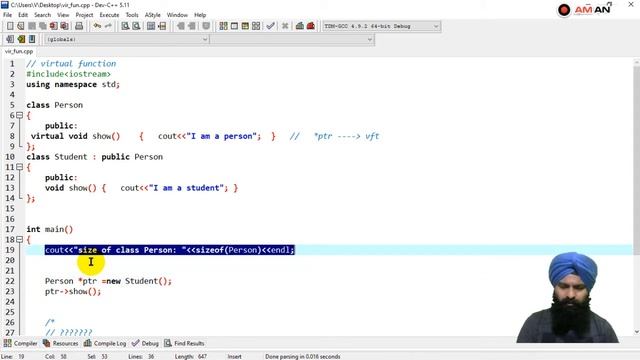This screenshot has height=360, width=640.
Task: Click the Unindent toolbar icon
Action: (x=191, y=26)
